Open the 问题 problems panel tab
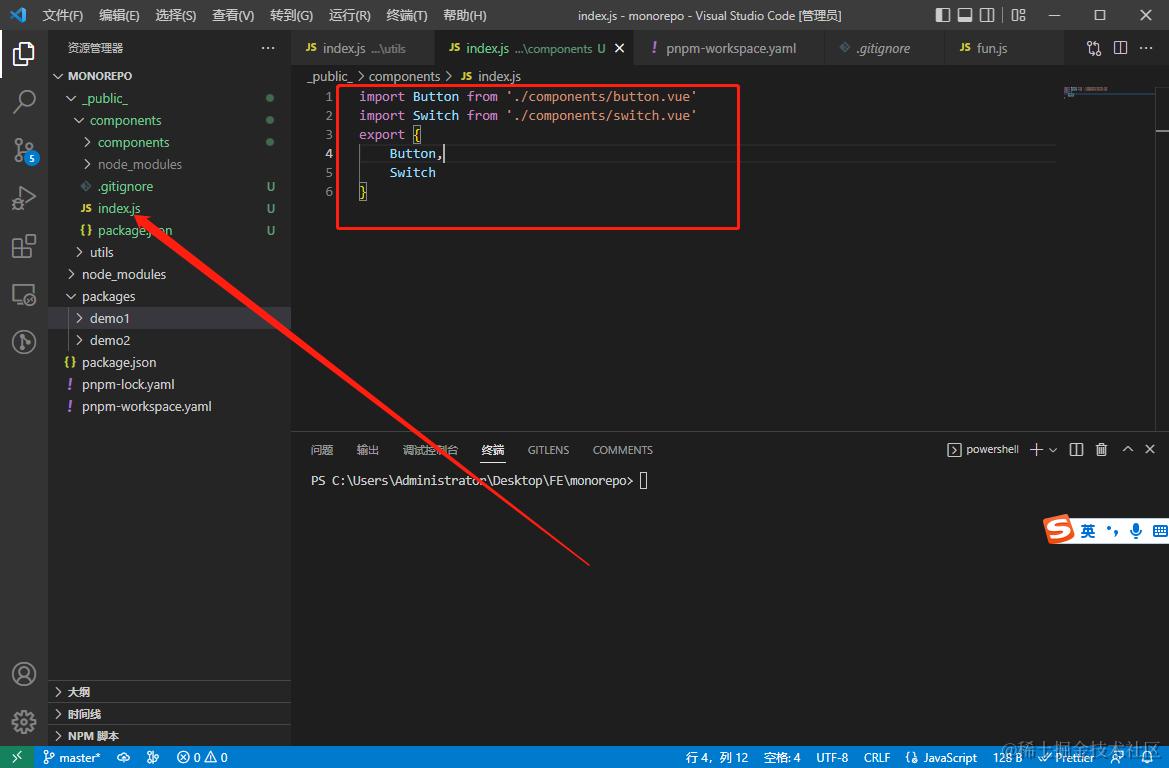This screenshot has height=768, width=1169. point(322,450)
